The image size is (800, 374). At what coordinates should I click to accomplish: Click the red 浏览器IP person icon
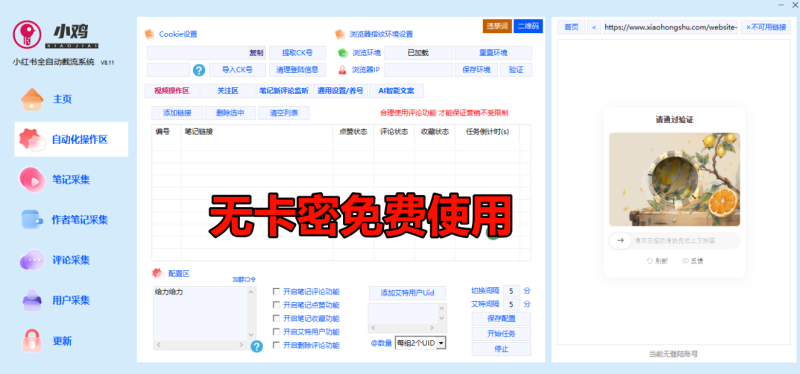pyautogui.click(x=343, y=69)
